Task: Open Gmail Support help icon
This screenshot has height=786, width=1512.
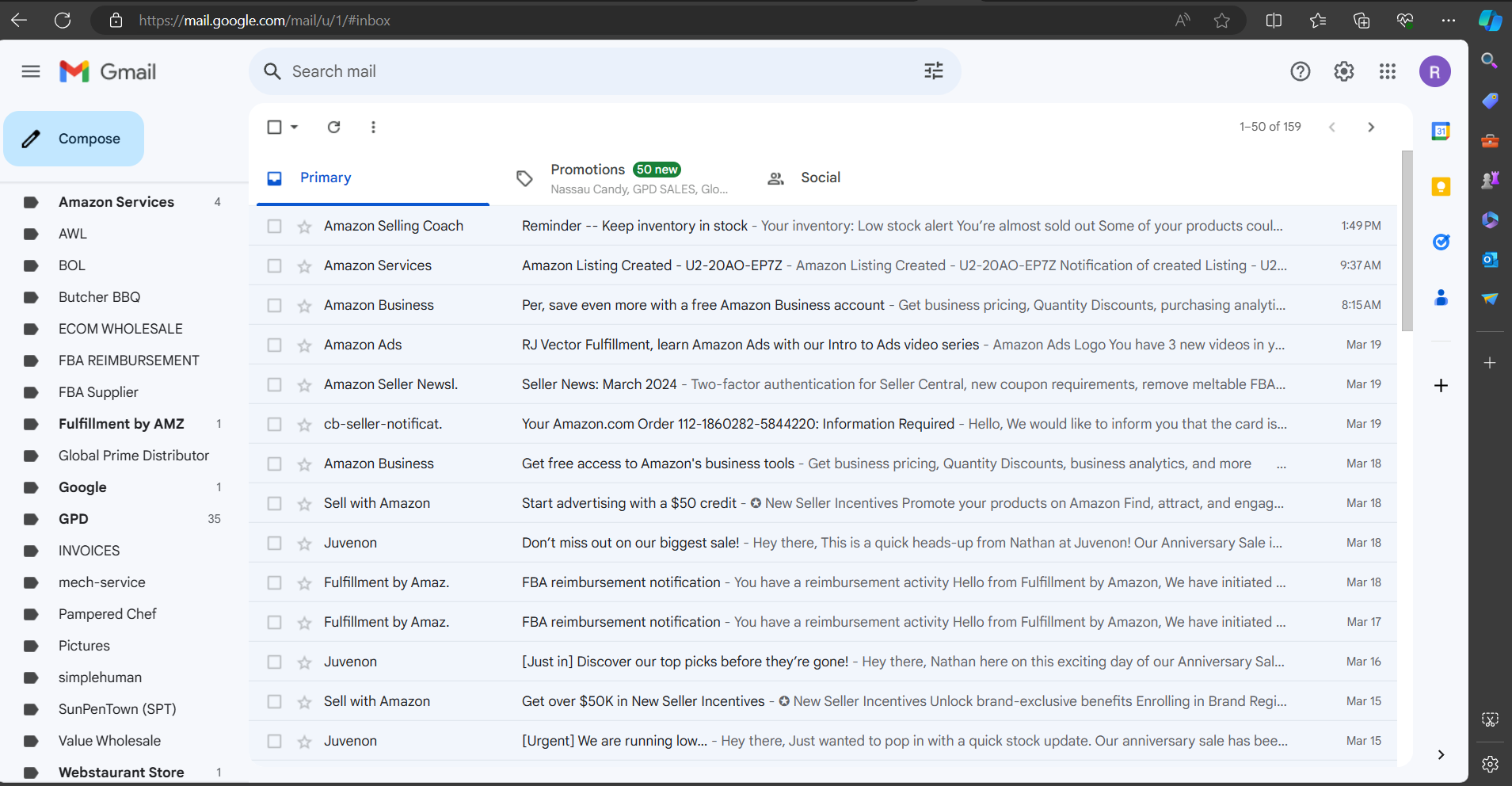Action: click(1301, 72)
